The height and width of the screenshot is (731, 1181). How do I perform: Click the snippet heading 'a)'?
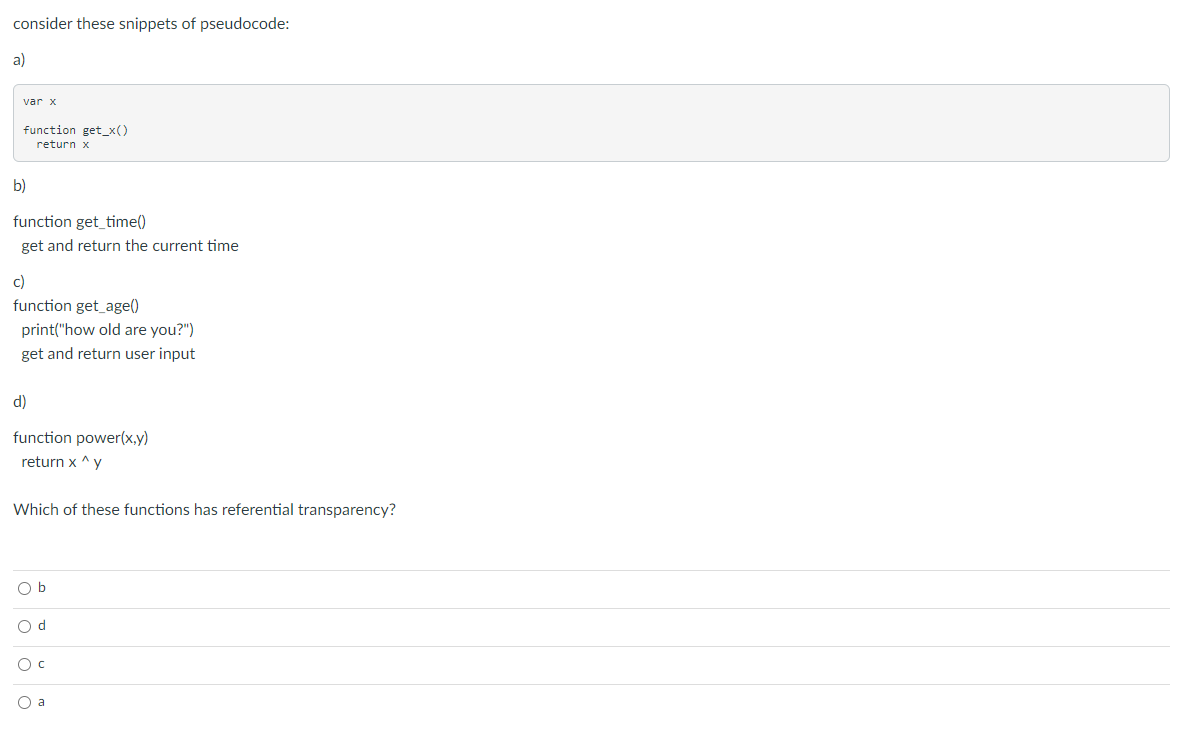(17, 60)
